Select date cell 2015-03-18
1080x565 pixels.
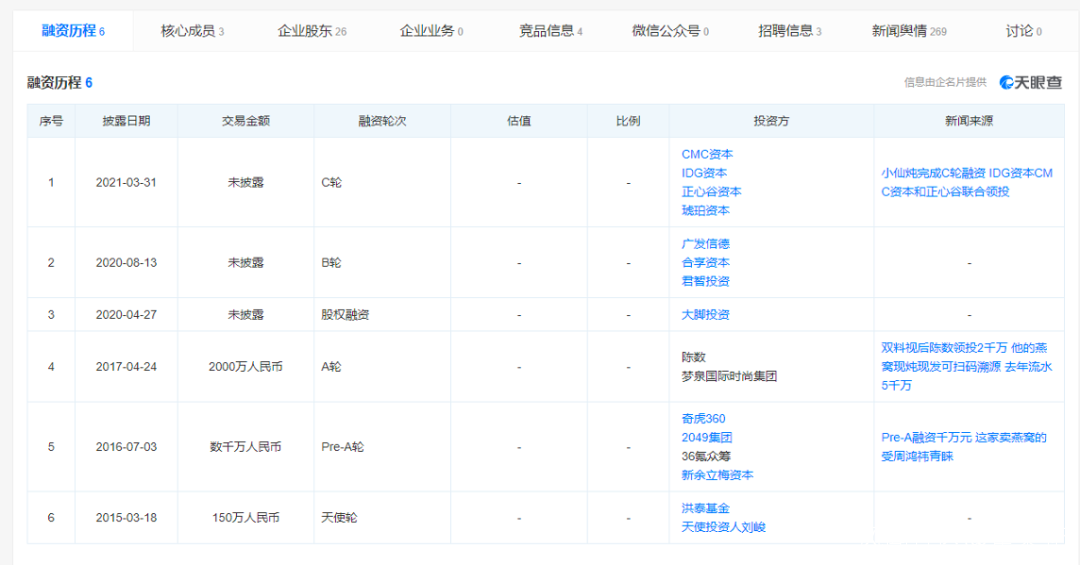126,517
